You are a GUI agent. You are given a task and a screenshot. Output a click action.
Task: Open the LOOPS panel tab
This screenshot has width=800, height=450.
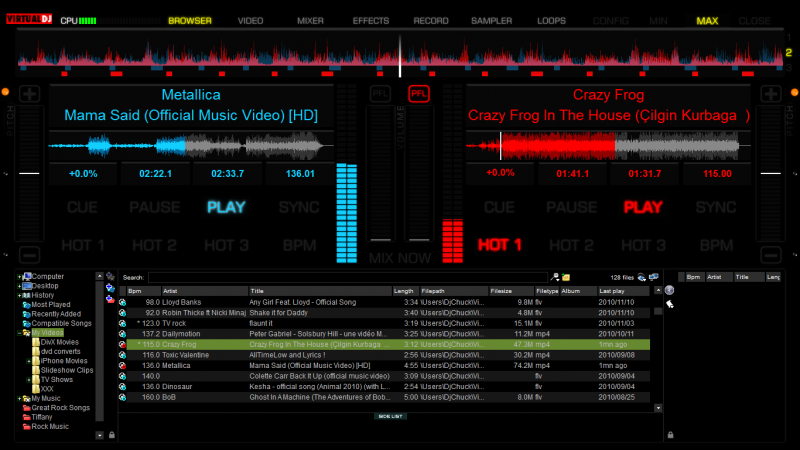coord(552,21)
